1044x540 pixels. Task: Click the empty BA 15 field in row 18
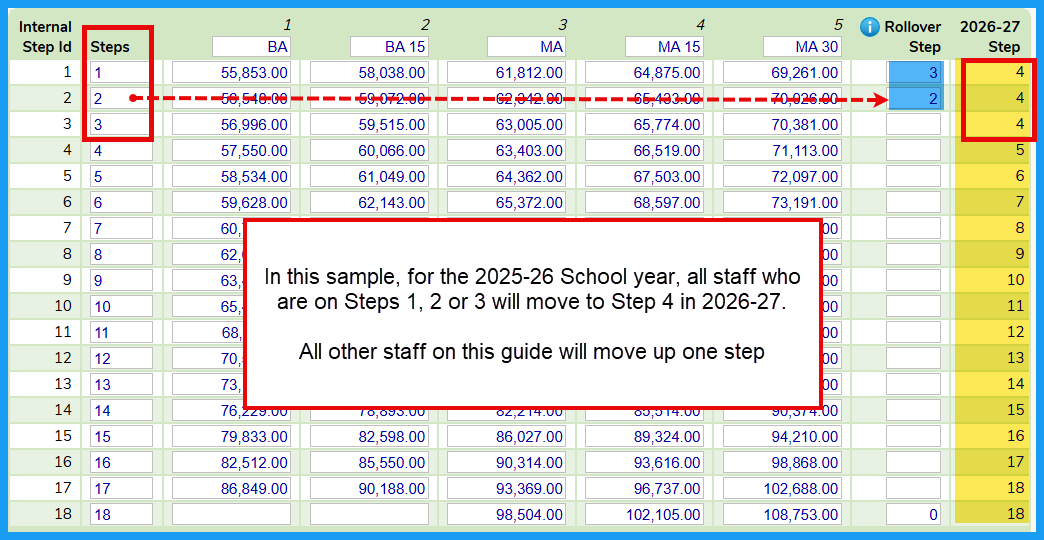click(x=370, y=514)
